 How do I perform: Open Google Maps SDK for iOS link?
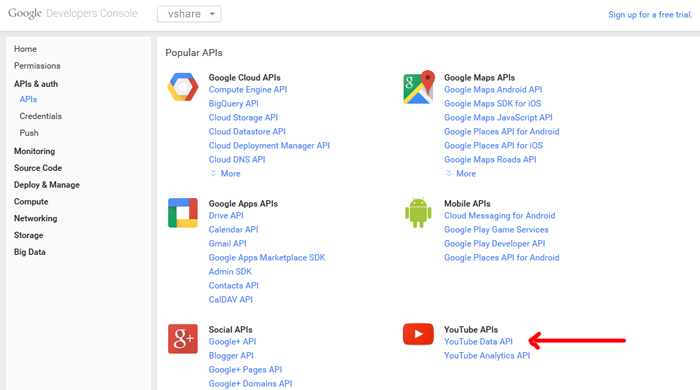(x=492, y=104)
